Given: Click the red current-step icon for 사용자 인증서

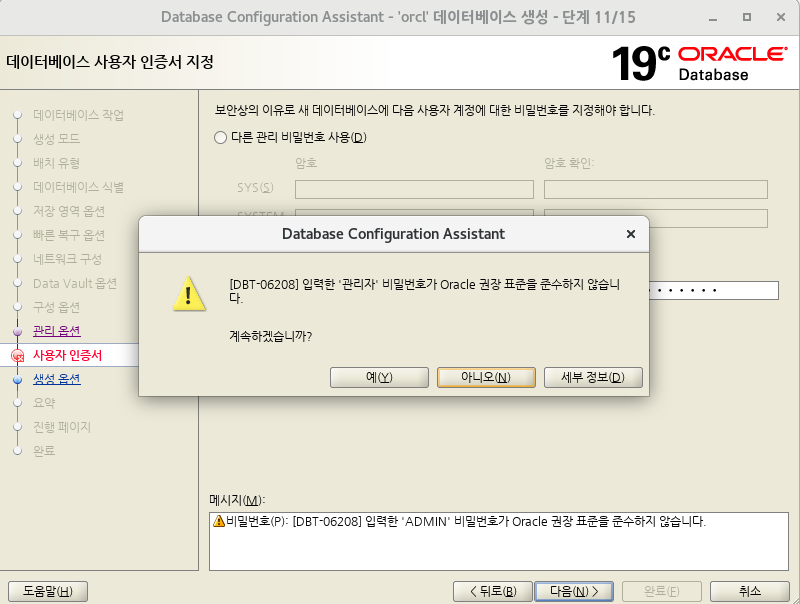Looking at the screenshot, I should [17, 356].
